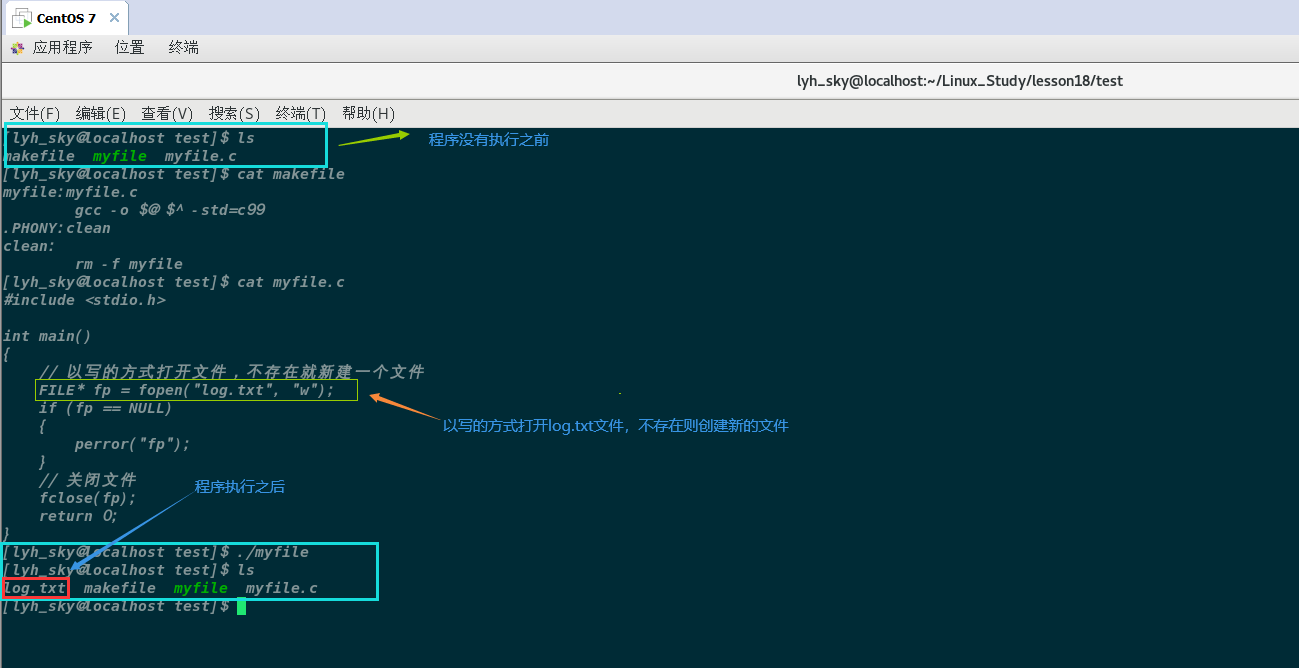Open the 文件(F) menu
Viewport: 1299px width, 668px height.
tap(35, 113)
